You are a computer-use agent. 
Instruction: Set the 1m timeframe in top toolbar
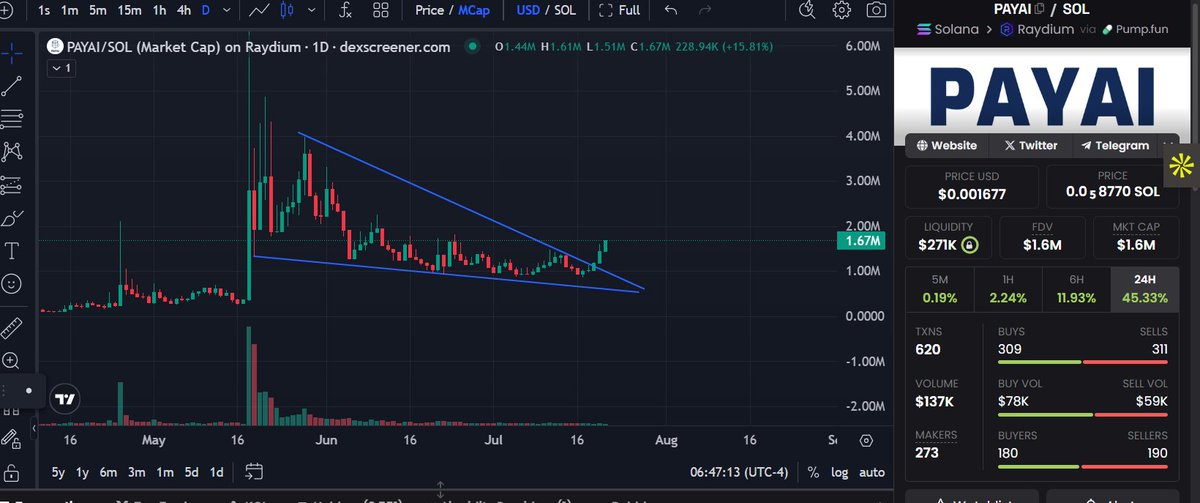coord(70,10)
